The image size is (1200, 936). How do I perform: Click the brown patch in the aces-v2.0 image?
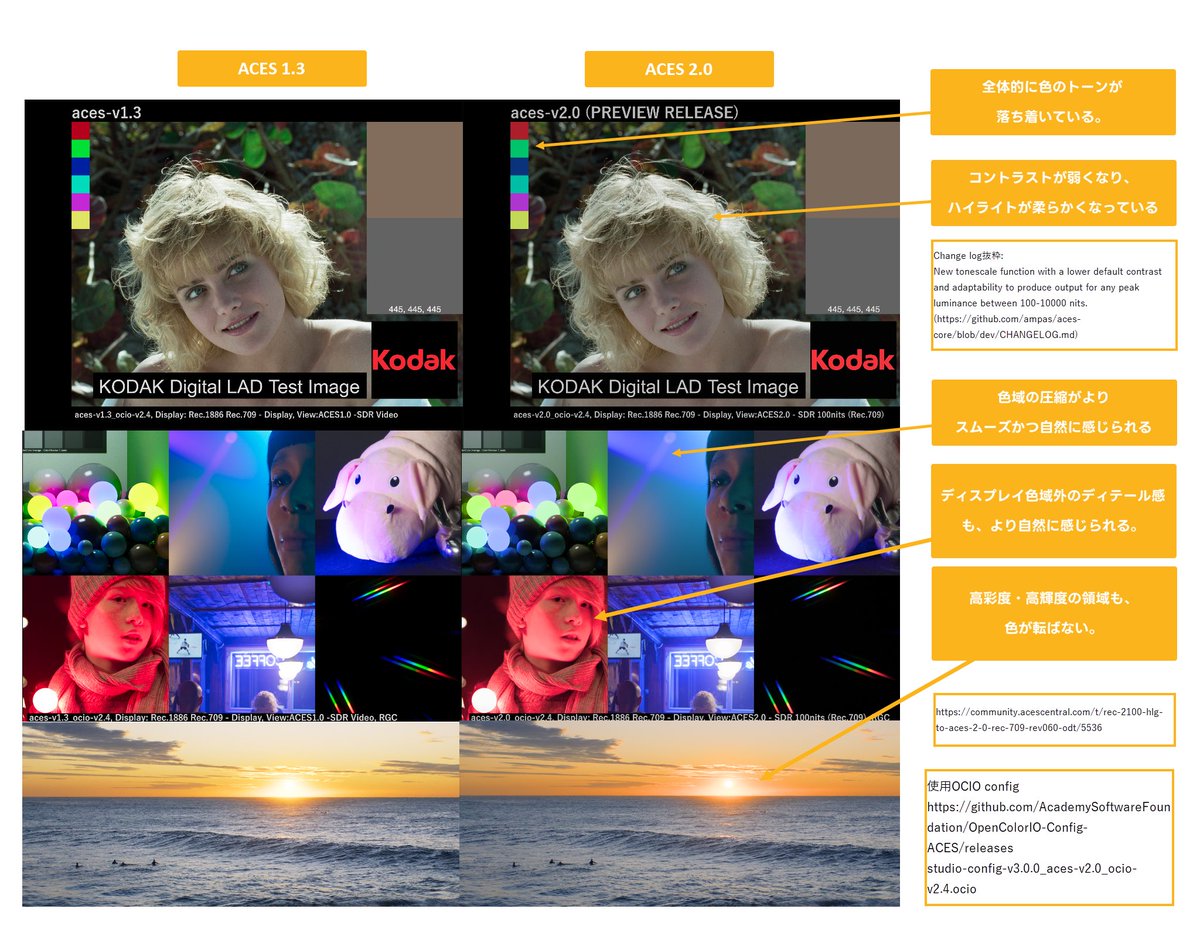(x=853, y=170)
